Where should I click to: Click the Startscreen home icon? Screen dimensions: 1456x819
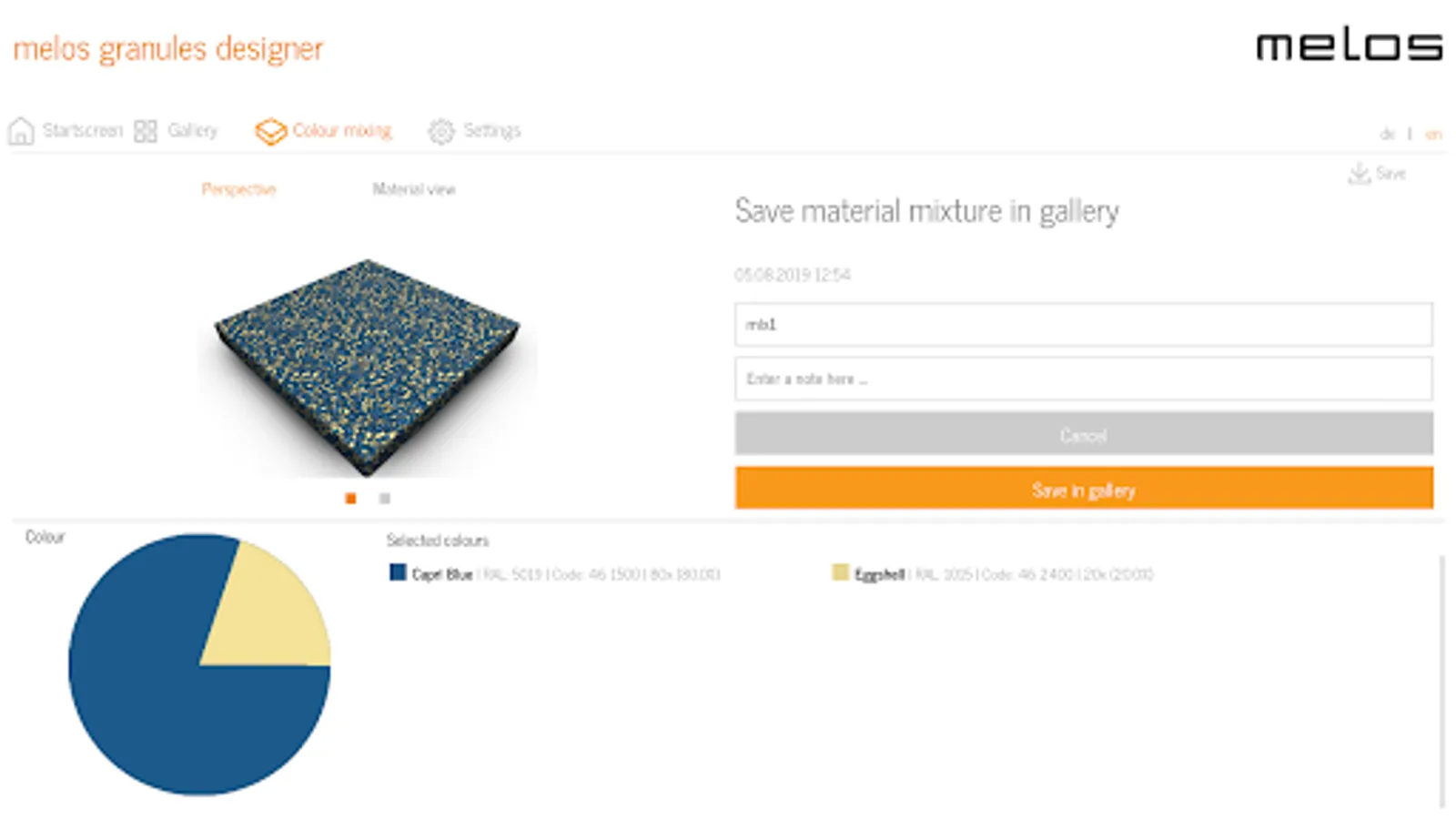tap(21, 131)
